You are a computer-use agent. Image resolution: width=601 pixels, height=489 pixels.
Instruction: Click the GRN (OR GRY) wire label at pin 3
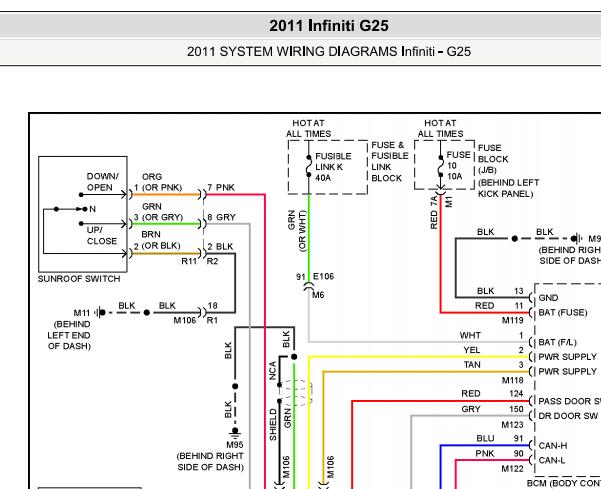point(161,212)
